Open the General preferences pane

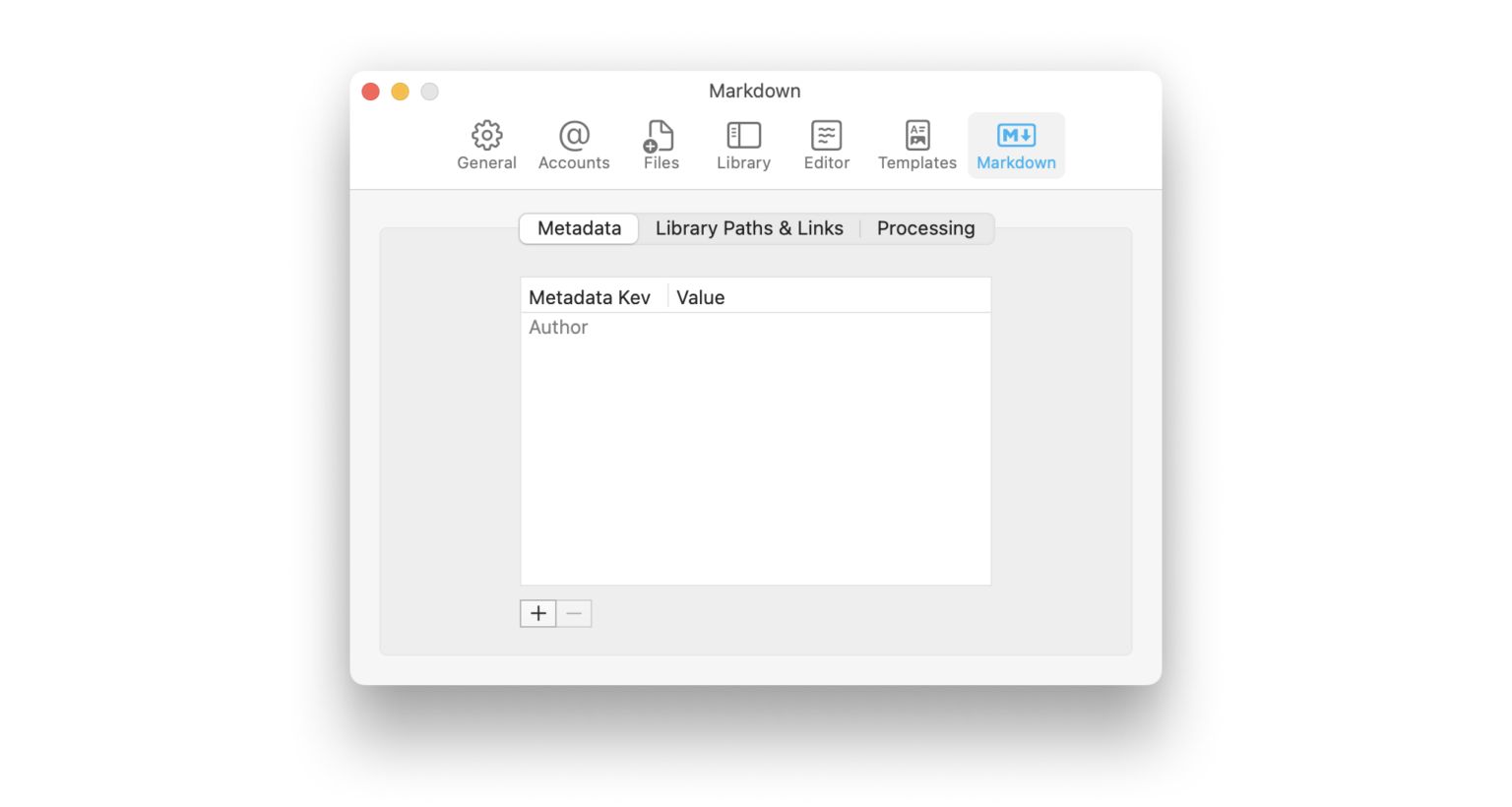click(x=486, y=145)
